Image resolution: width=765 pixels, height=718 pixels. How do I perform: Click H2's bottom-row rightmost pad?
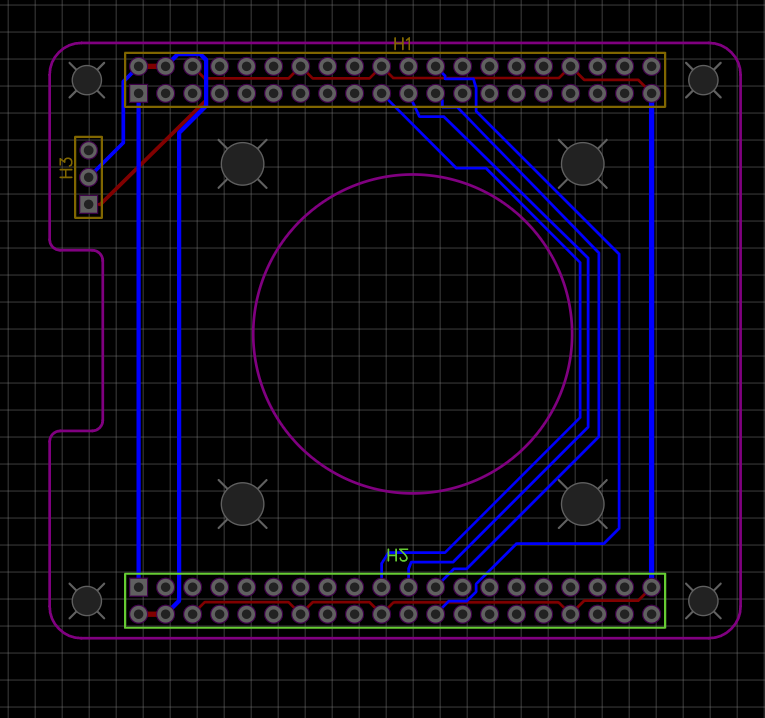[651, 614]
